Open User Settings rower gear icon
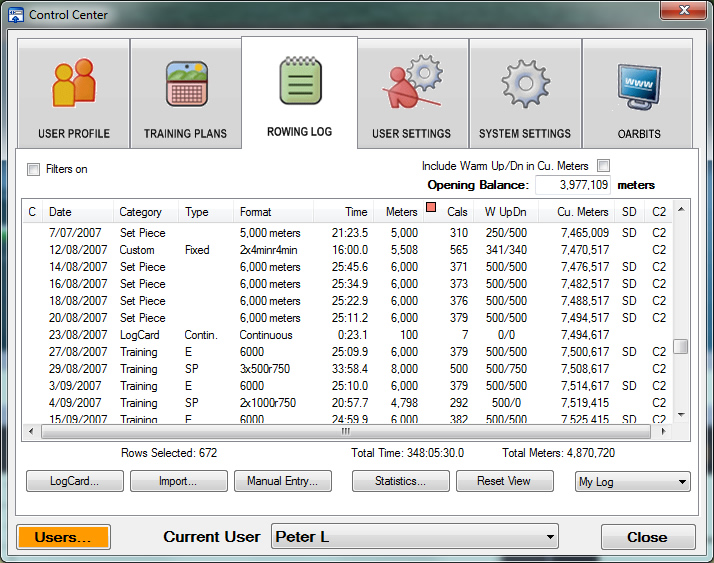 click(x=411, y=84)
